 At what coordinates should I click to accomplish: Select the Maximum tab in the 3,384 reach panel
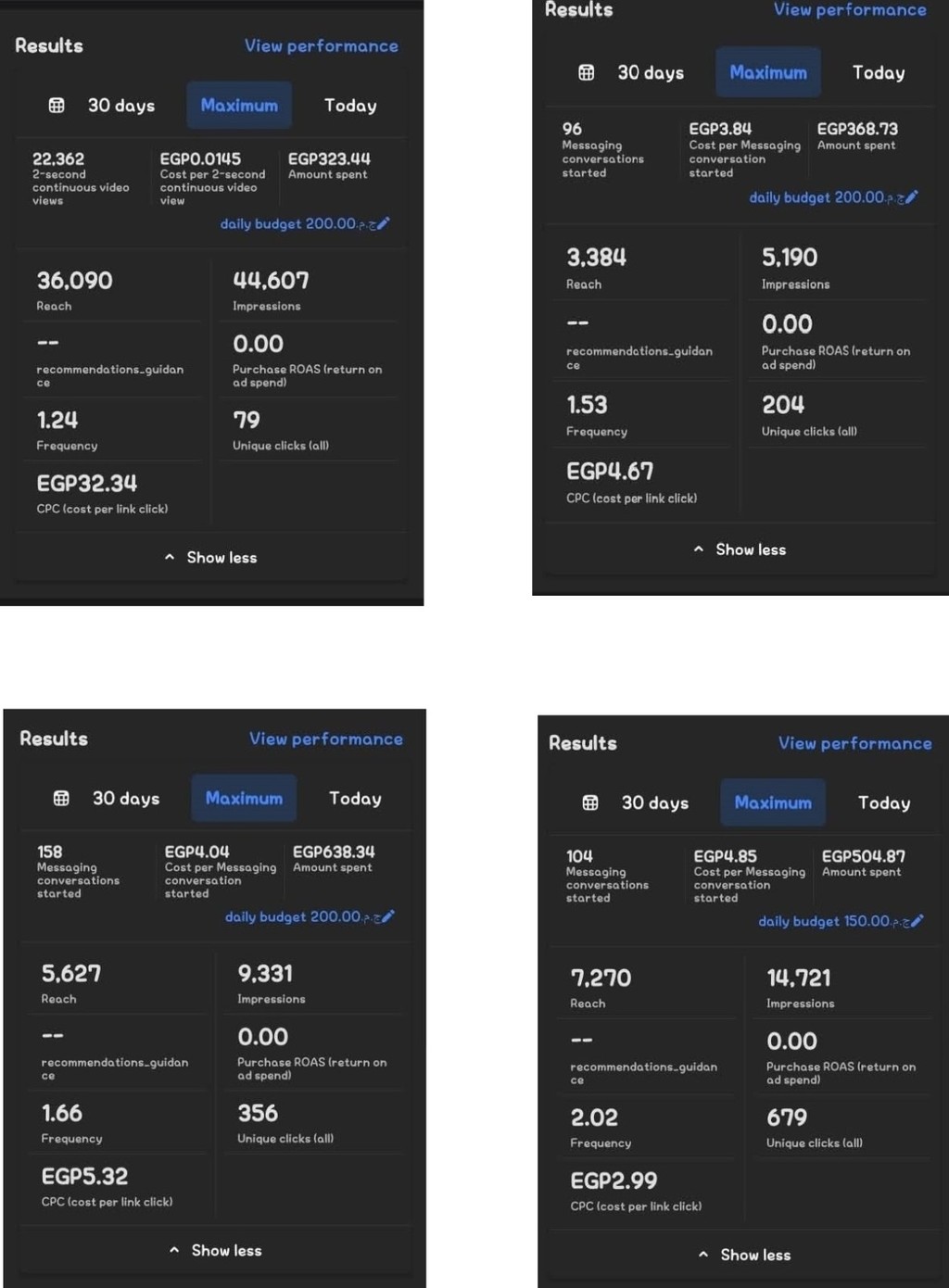pyautogui.click(x=768, y=72)
